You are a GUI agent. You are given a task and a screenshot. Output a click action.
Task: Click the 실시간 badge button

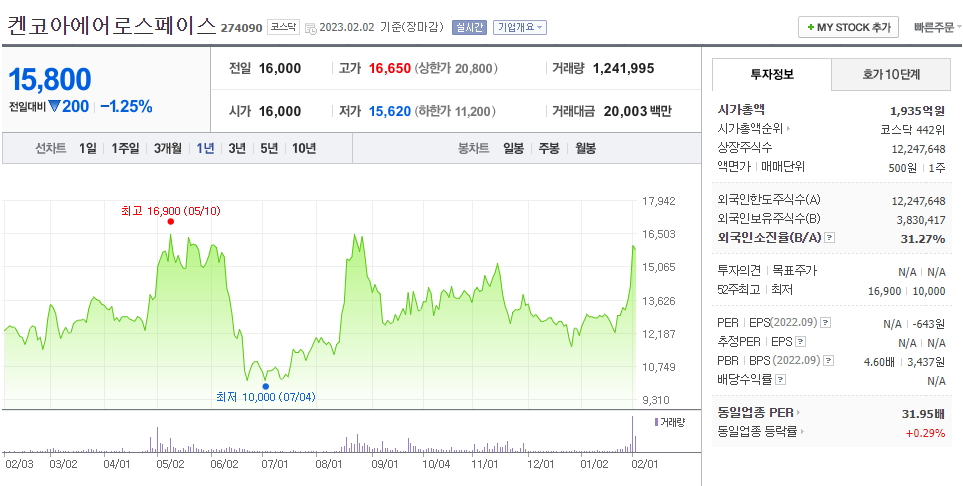(x=469, y=28)
